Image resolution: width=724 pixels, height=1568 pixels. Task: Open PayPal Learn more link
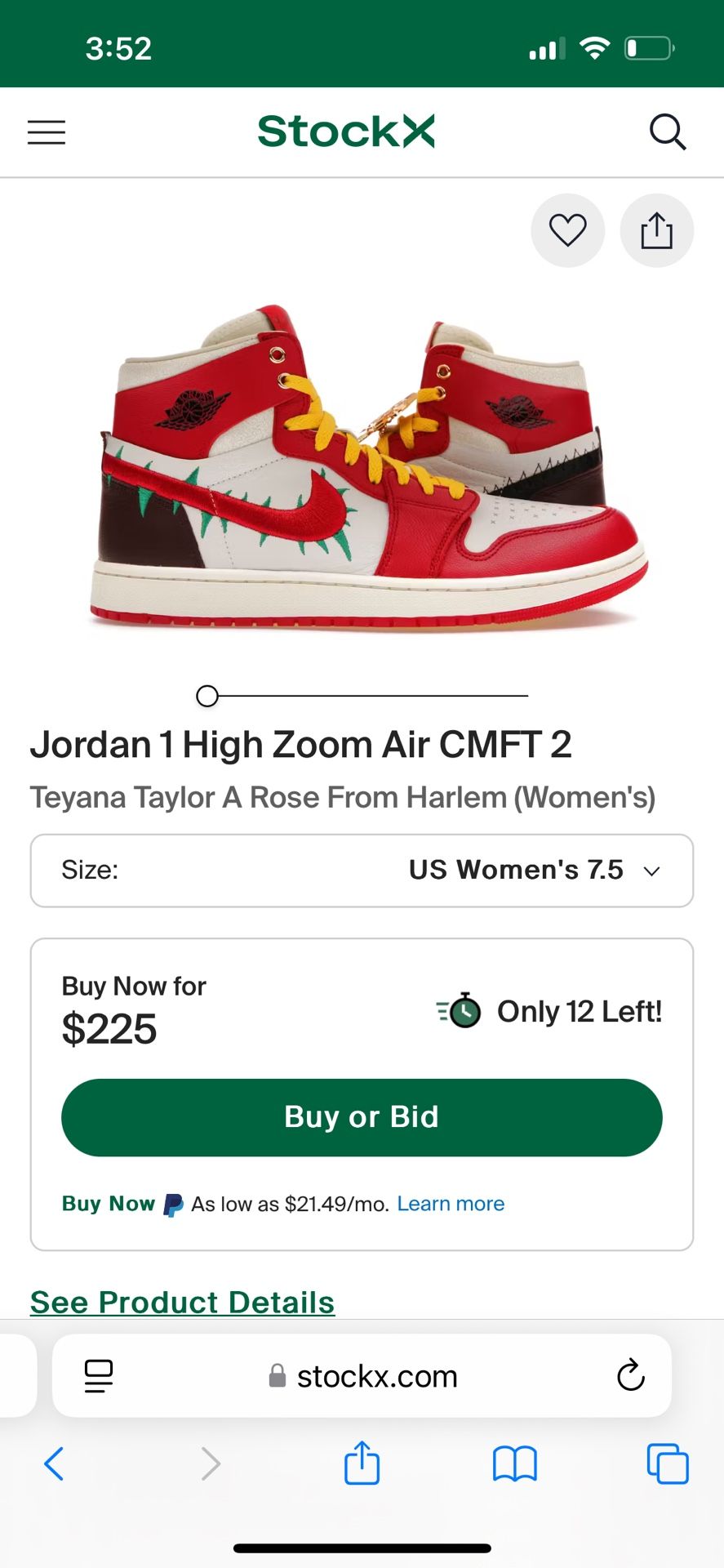tap(451, 1204)
